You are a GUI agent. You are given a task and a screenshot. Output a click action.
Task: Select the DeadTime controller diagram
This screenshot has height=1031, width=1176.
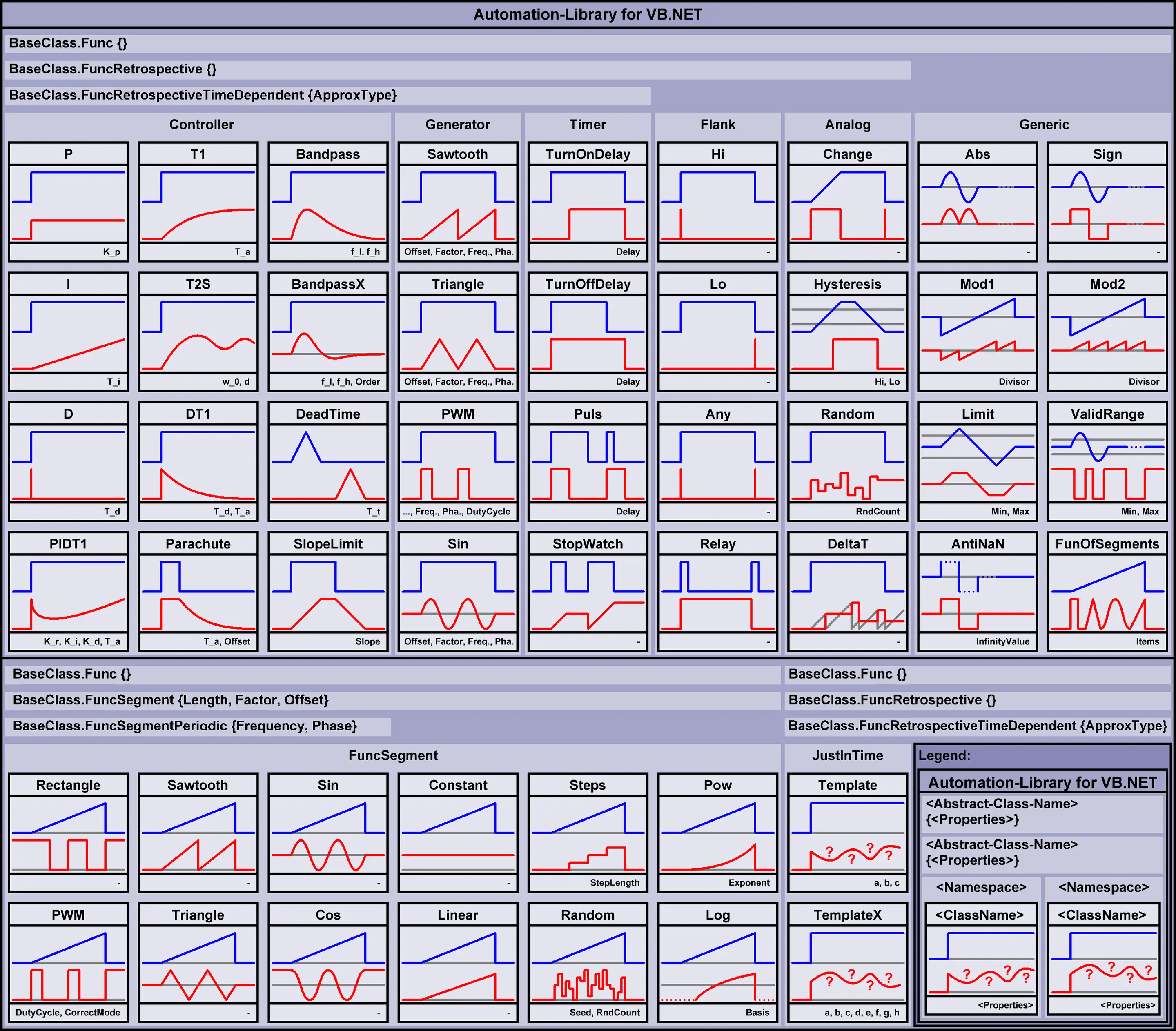coord(327,460)
